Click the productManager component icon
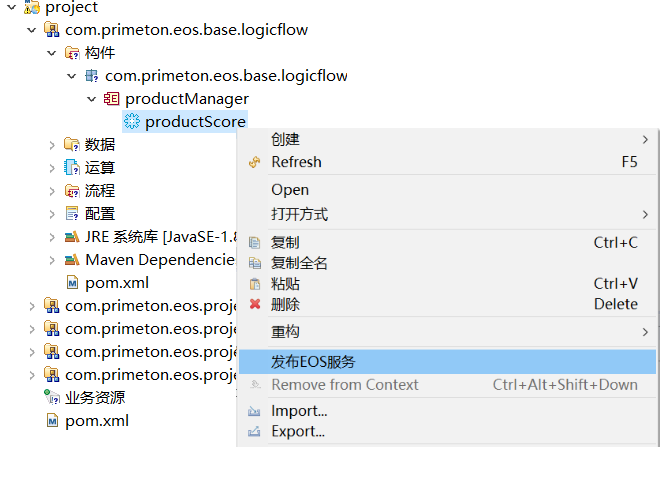Screen dimensions: 667x486 point(111,99)
